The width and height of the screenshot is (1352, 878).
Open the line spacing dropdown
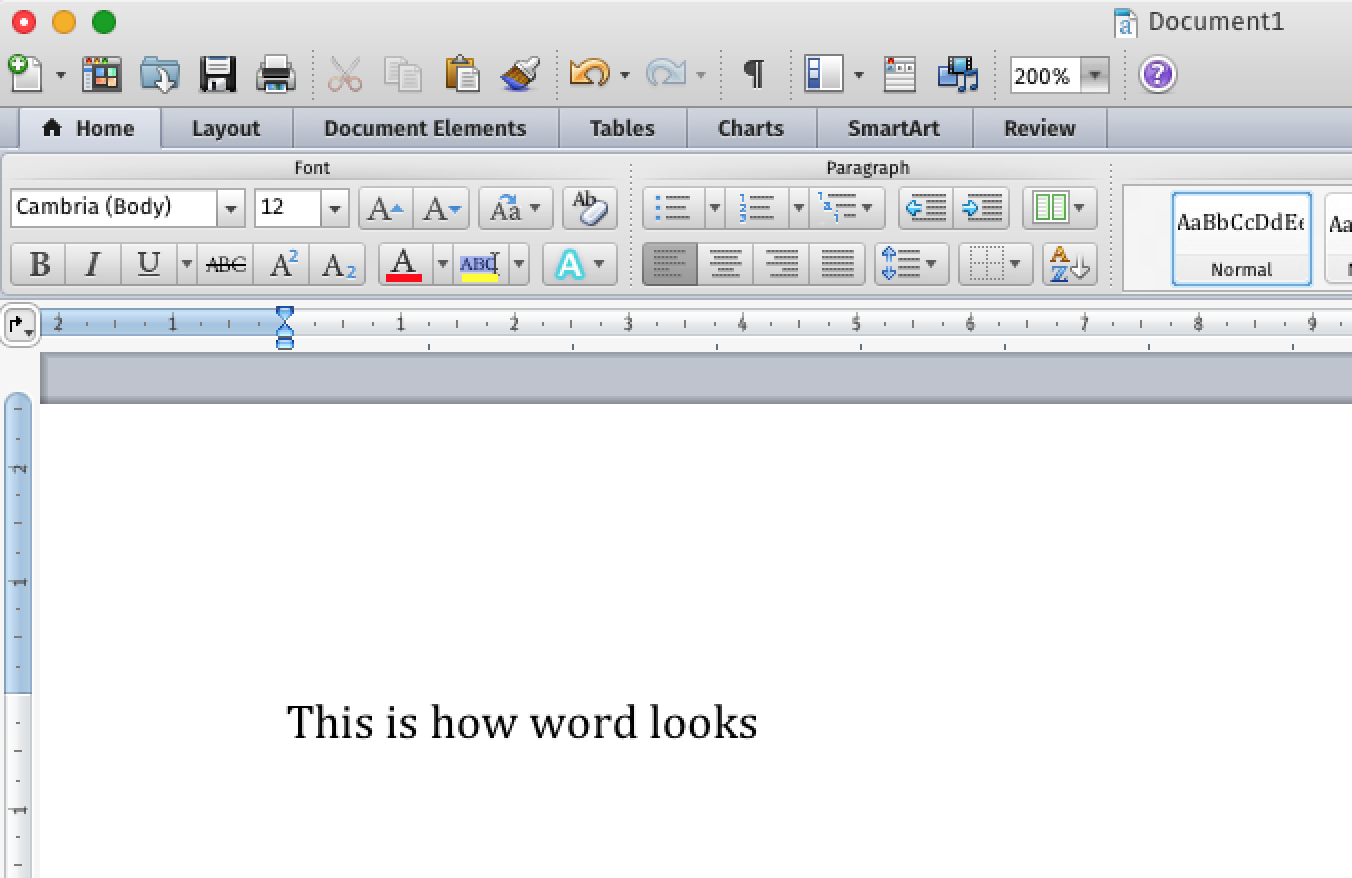[x=911, y=264]
